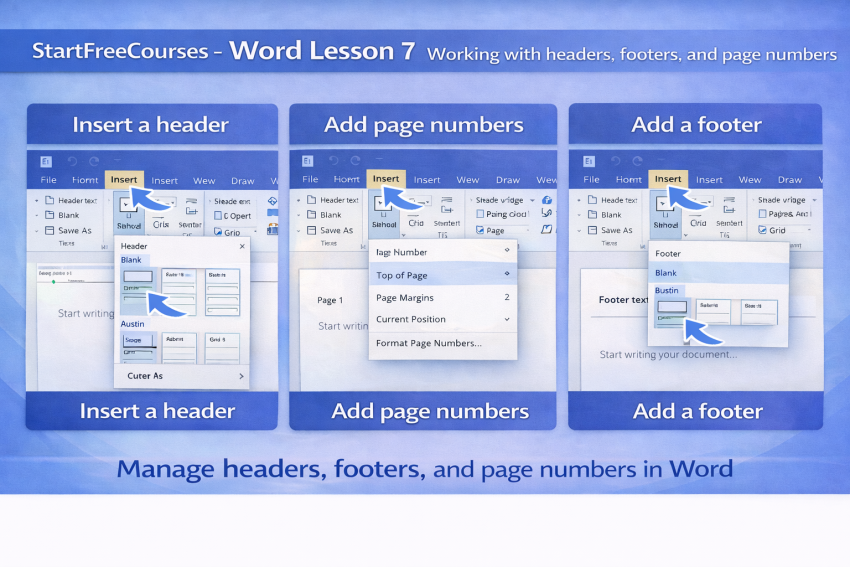
Task: Click the Redo arrow in the Add a footer panel
Action: 638,161
